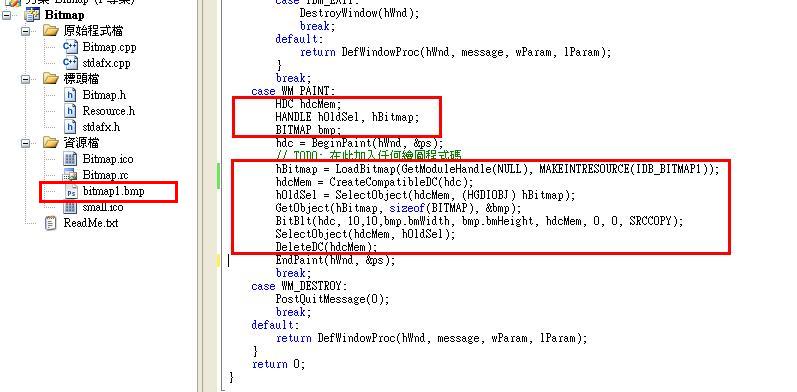
Task: Click the LoadBitmap code line
Action: pos(498,169)
